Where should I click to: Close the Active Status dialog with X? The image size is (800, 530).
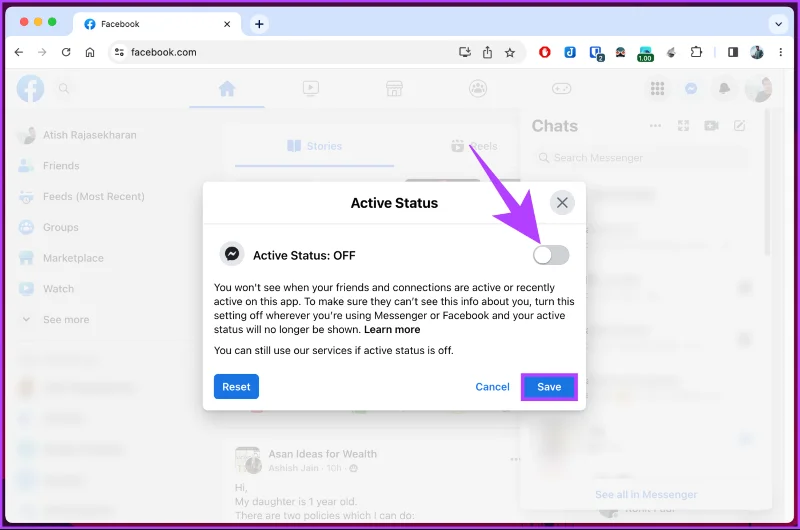click(x=562, y=203)
